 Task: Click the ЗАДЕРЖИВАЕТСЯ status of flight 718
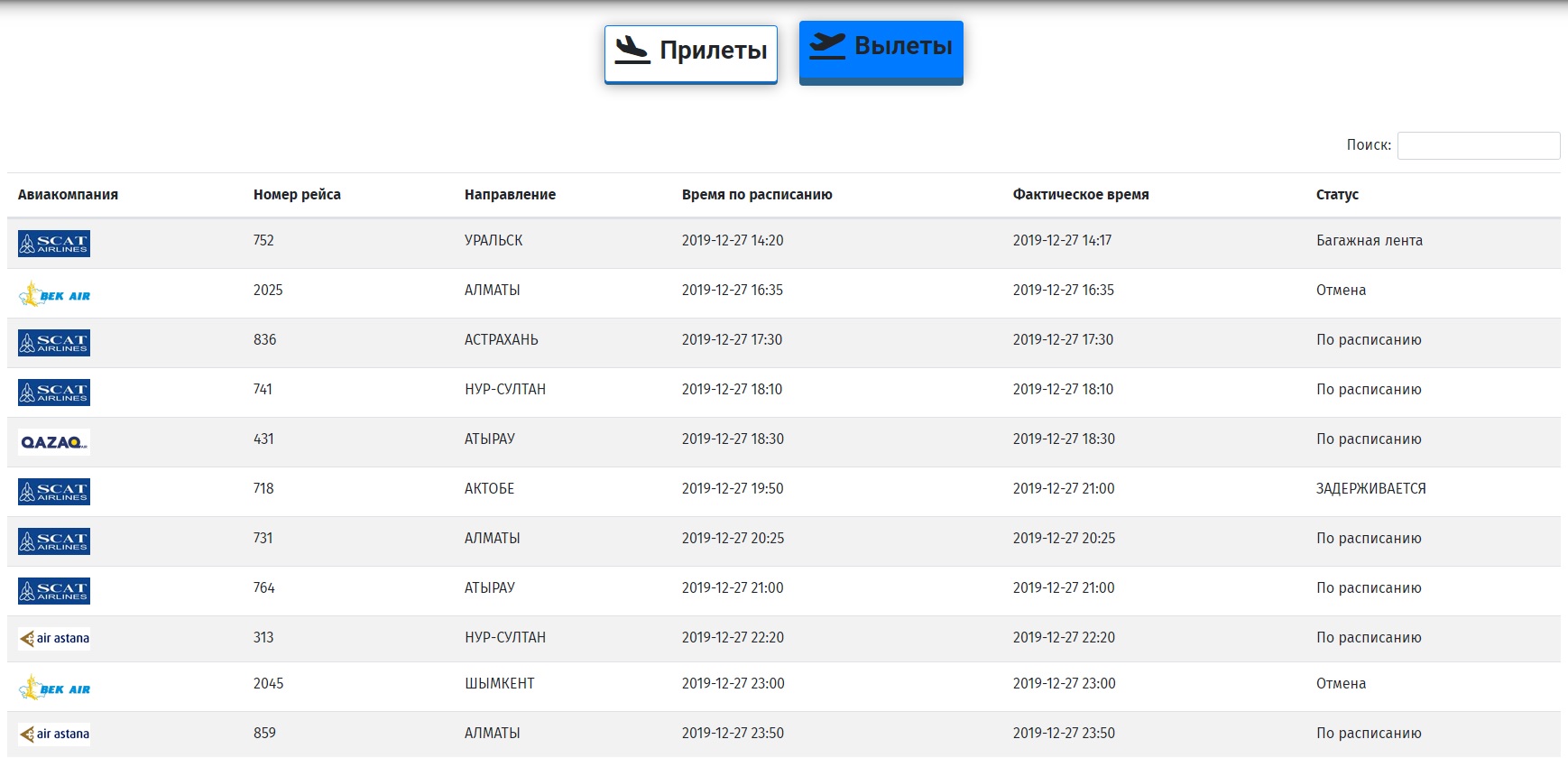pos(1370,489)
